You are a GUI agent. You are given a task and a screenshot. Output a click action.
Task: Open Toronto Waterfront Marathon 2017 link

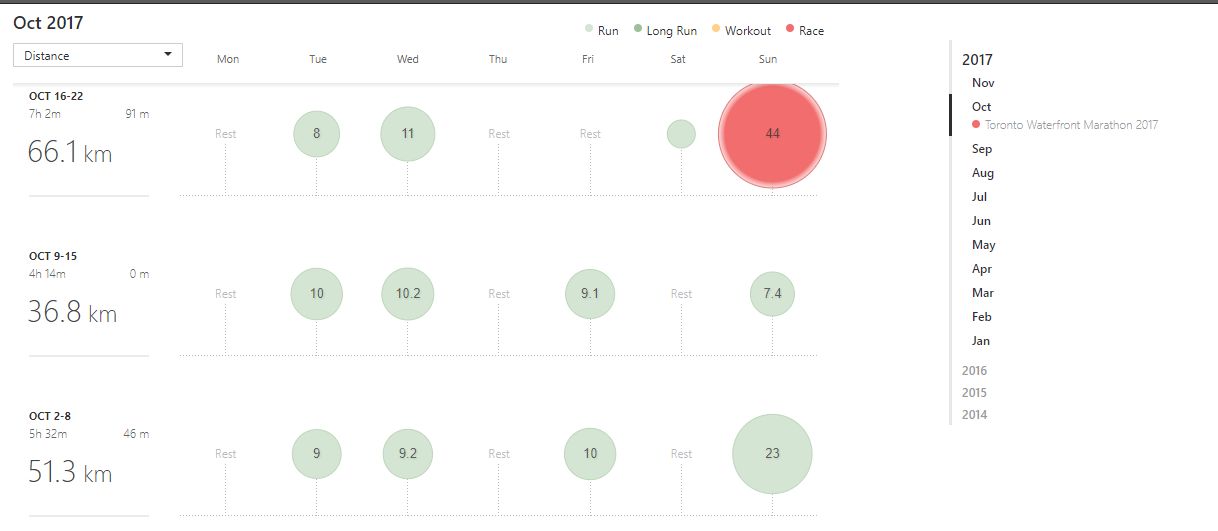[1071, 125]
